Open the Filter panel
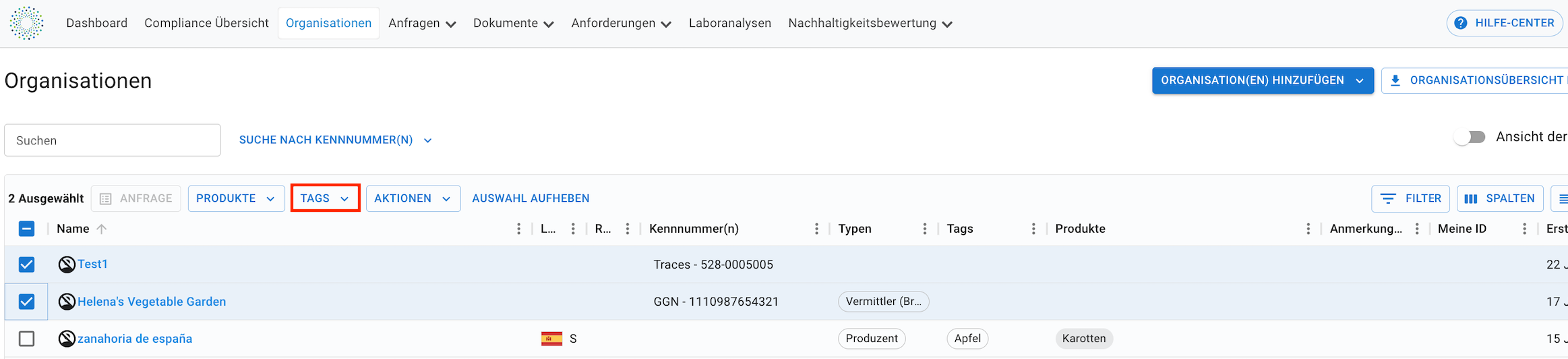This screenshot has height=359, width=1568. pyautogui.click(x=1410, y=198)
